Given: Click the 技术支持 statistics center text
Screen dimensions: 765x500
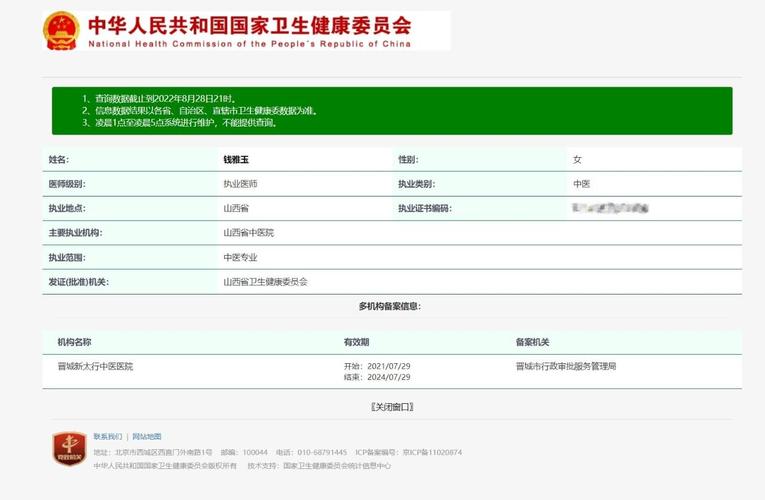Looking at the screenshot, I should (319, 466).
